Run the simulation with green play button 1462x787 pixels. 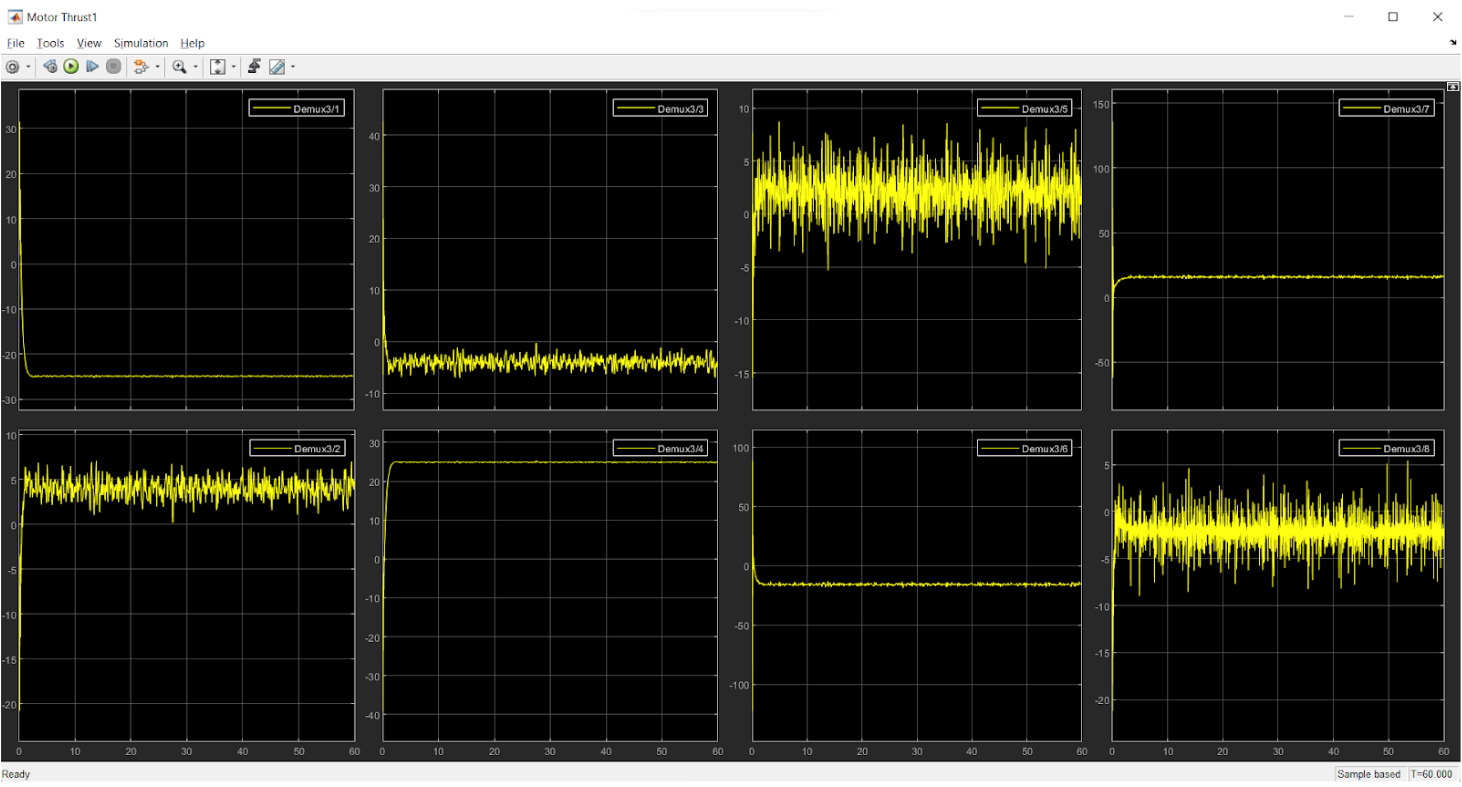tap(71, 67)
